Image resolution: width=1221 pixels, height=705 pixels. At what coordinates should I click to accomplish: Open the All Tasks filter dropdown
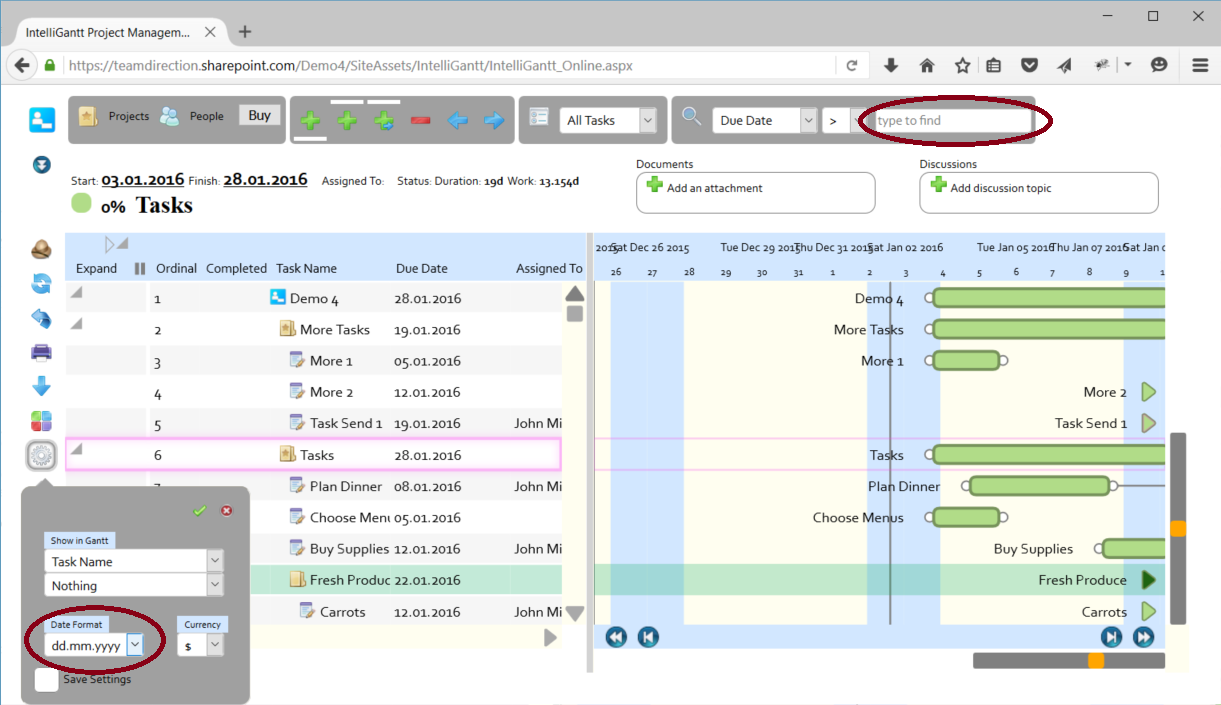point(607,121)
